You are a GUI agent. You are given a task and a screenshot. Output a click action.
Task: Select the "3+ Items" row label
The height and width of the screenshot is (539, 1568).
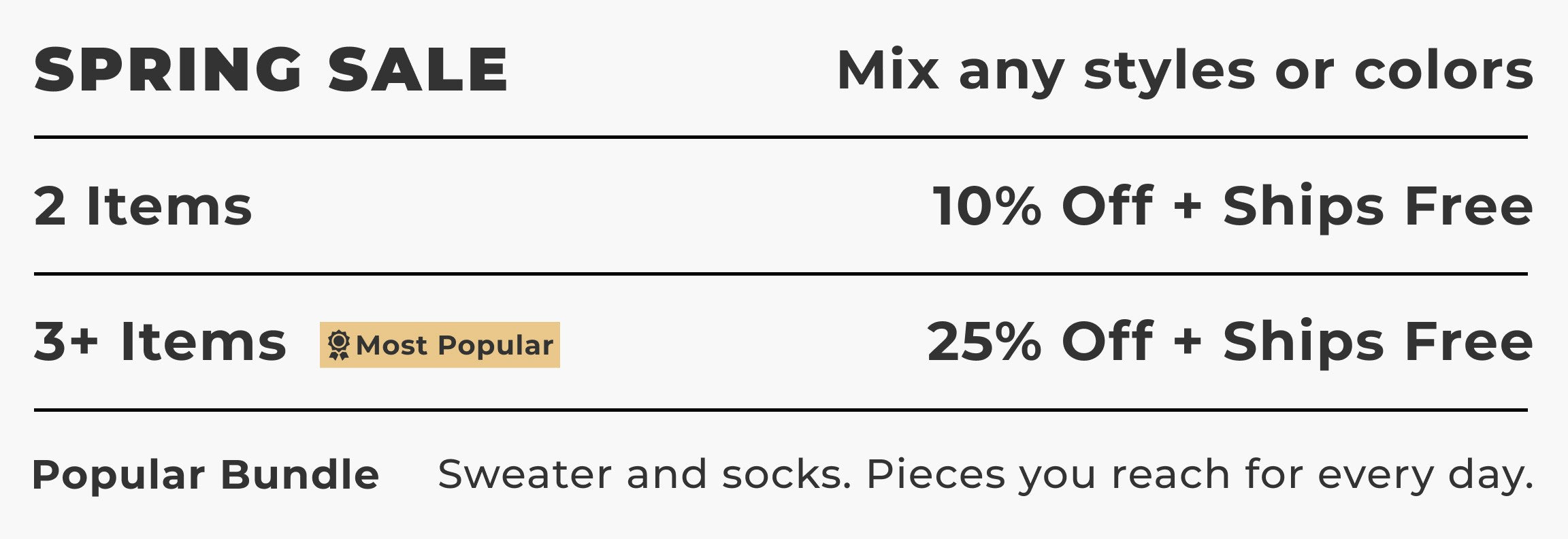click(160, 342)
